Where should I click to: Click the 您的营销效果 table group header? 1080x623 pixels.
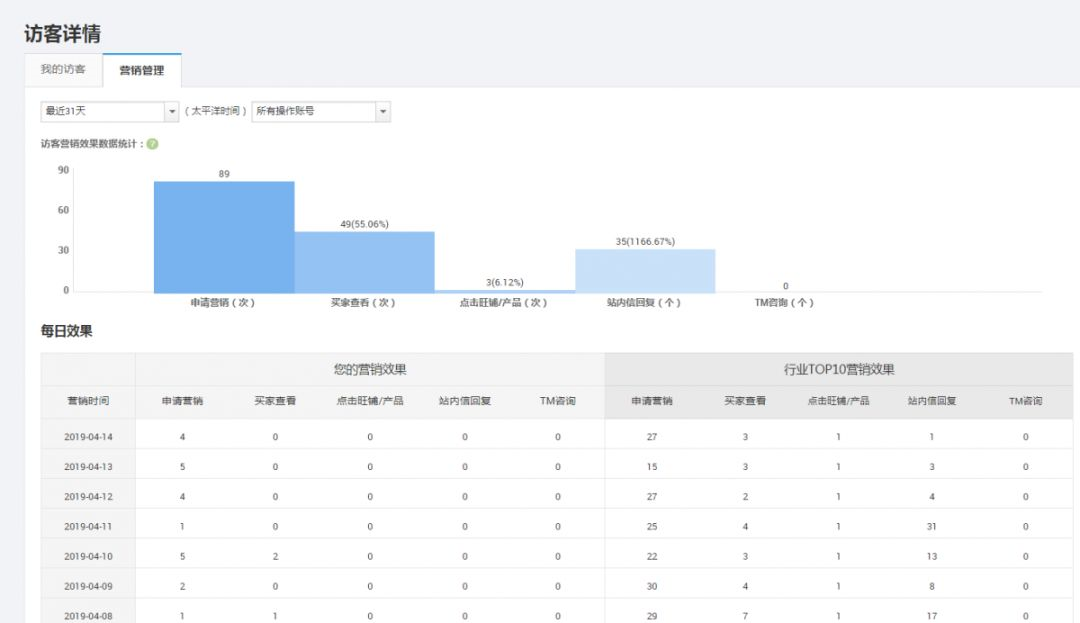[370, 370]
